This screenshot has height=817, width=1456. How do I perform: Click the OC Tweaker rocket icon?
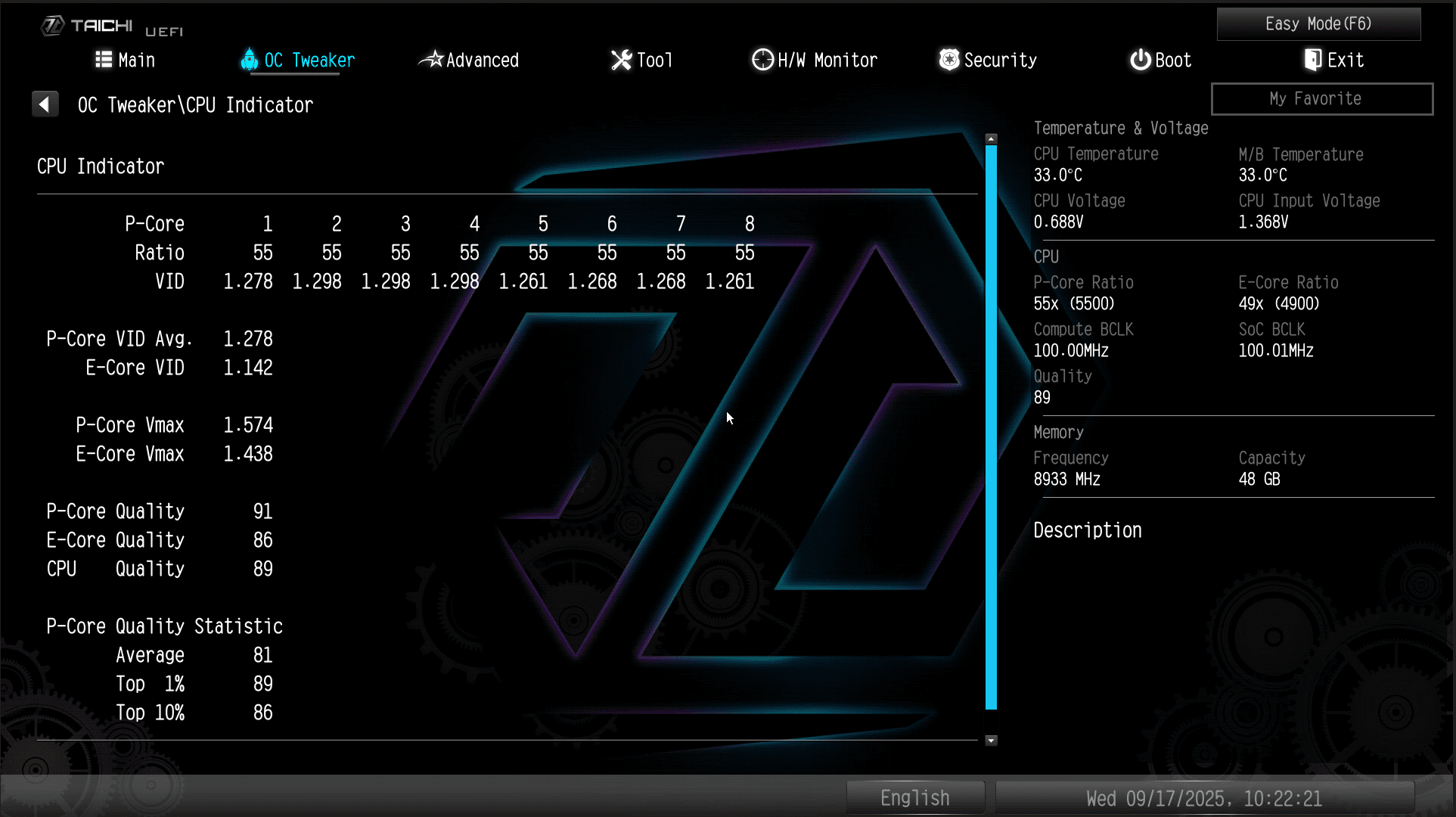pyautogui.click(x=249, y=60)
